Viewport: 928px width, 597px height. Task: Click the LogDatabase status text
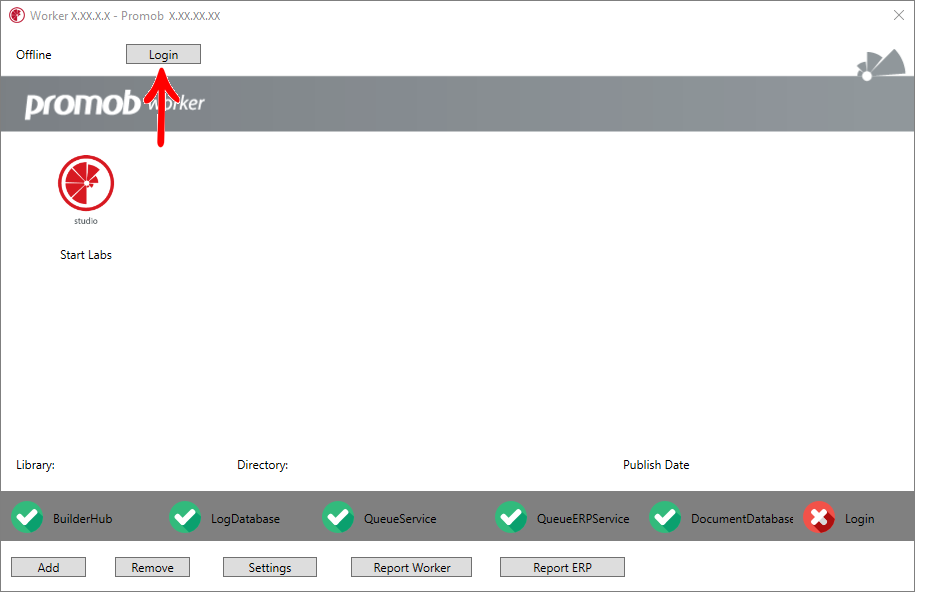(x=246, y=518)
